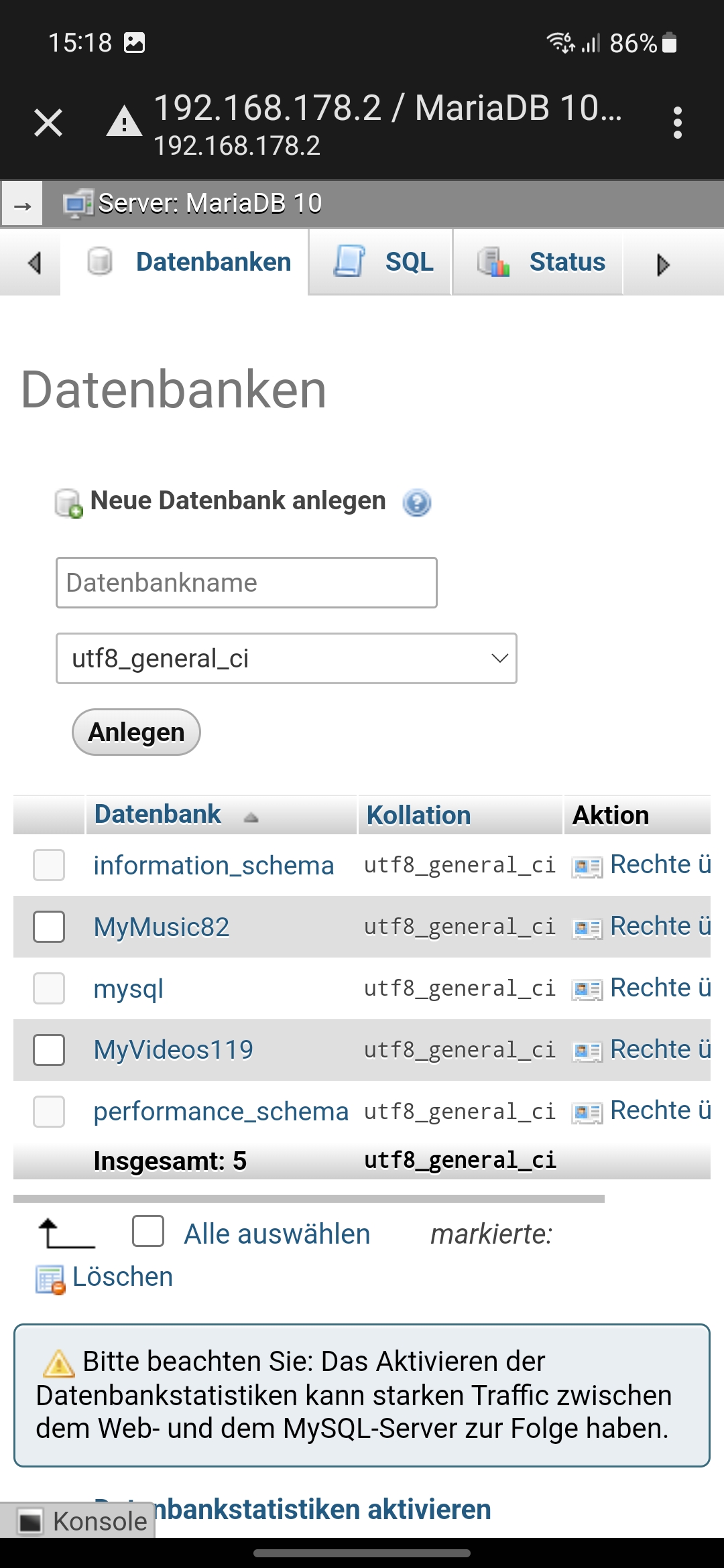Check the MyMusic82 database checkbox
Screen dimensions: 724x1568
click(49, 927)
